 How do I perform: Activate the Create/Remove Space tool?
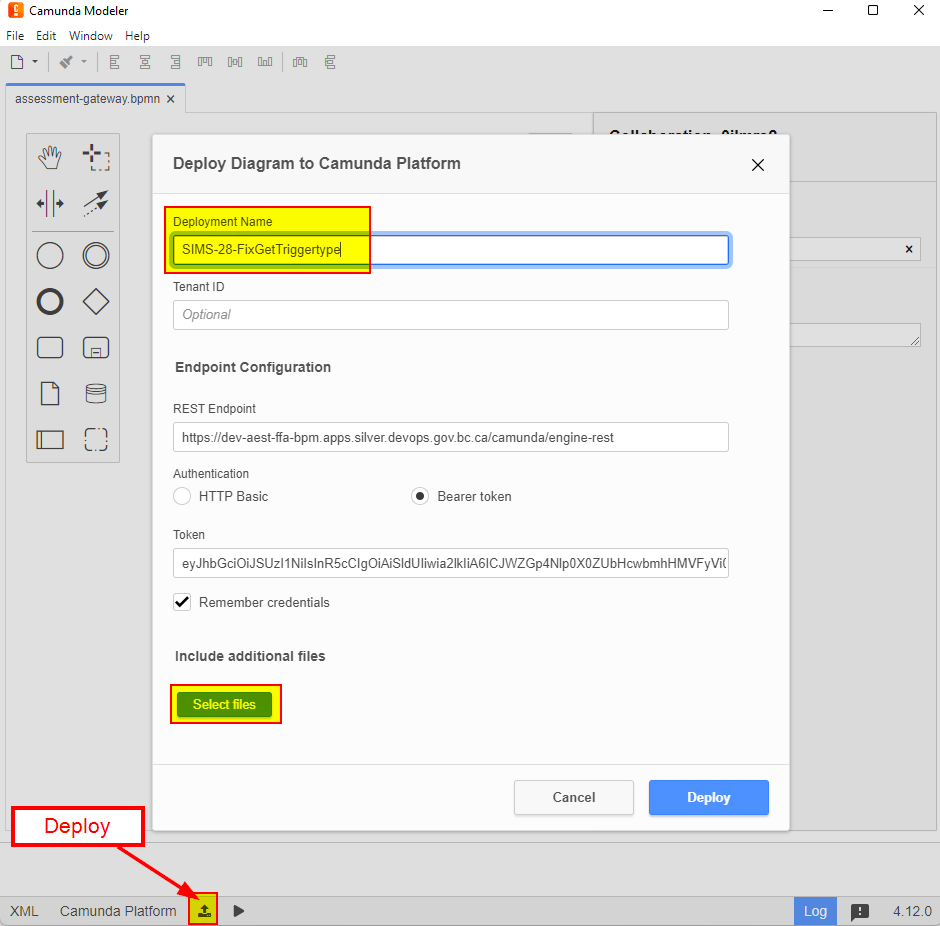point(50,204)
